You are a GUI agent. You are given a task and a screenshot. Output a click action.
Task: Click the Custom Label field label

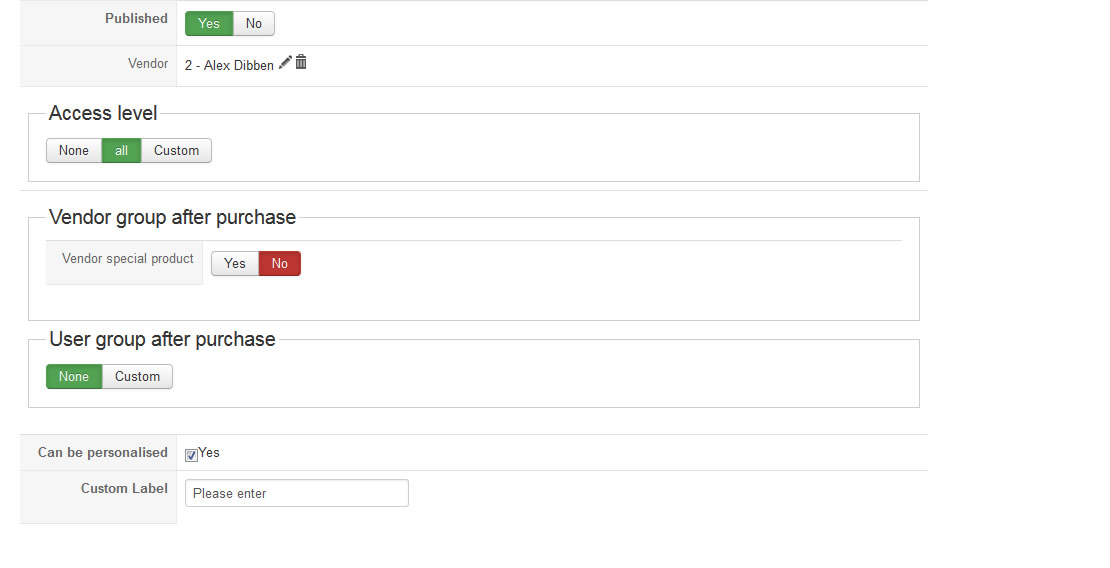click(124, 488)
